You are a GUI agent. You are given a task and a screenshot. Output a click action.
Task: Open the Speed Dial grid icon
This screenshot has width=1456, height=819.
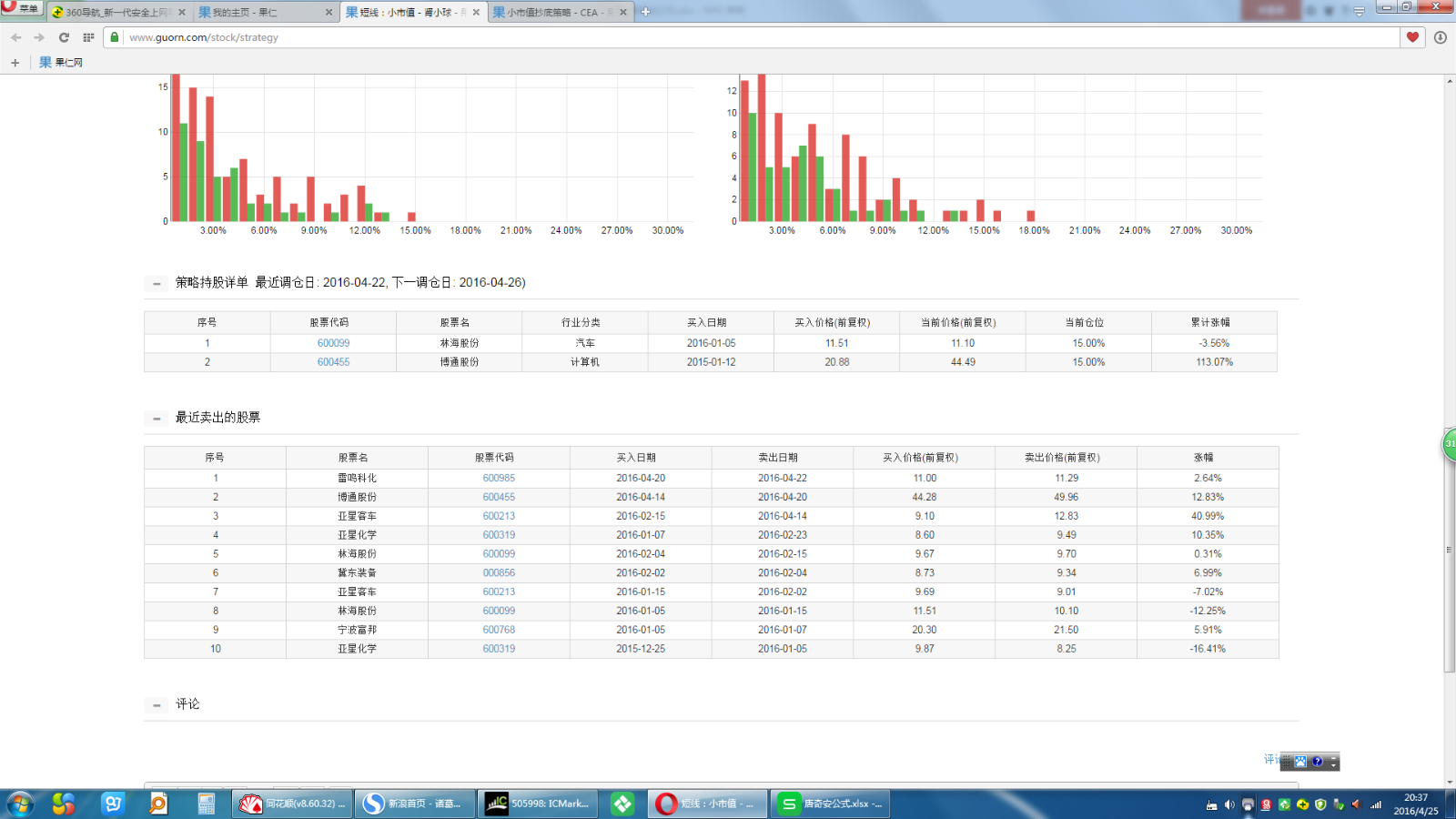[88, 37]
